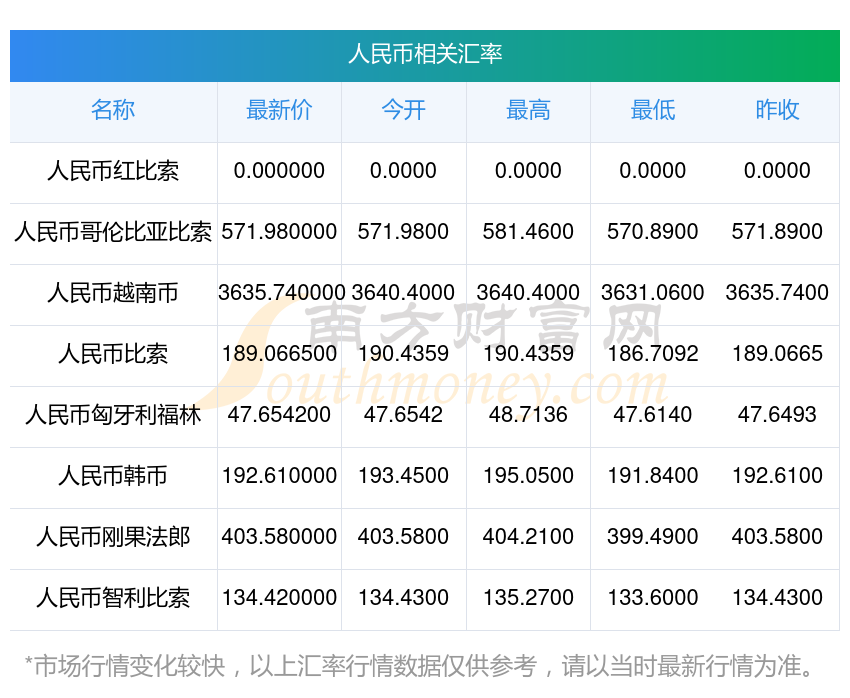Click latest price 134.420000

tap(279, 598)
